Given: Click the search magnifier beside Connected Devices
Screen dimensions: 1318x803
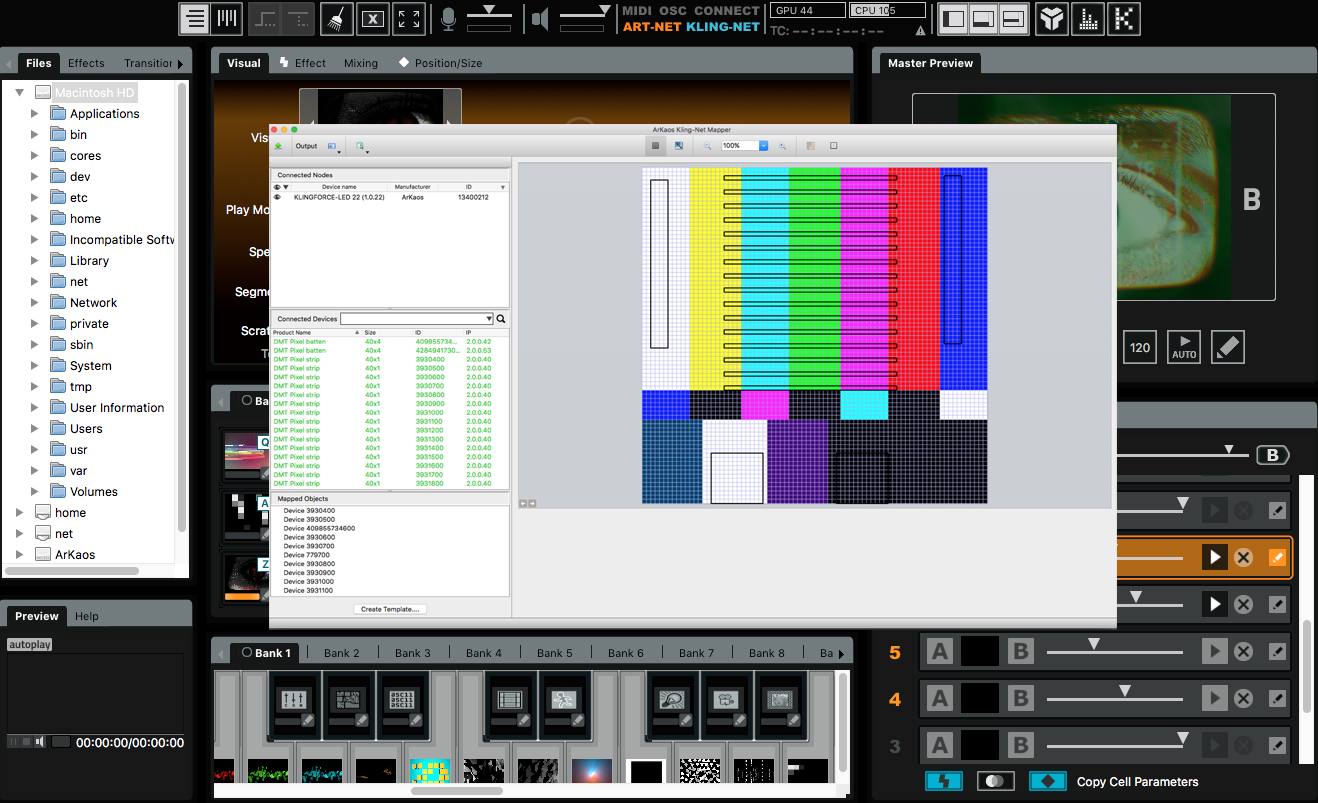Looking at the screenshot, I should coord(502,319).
